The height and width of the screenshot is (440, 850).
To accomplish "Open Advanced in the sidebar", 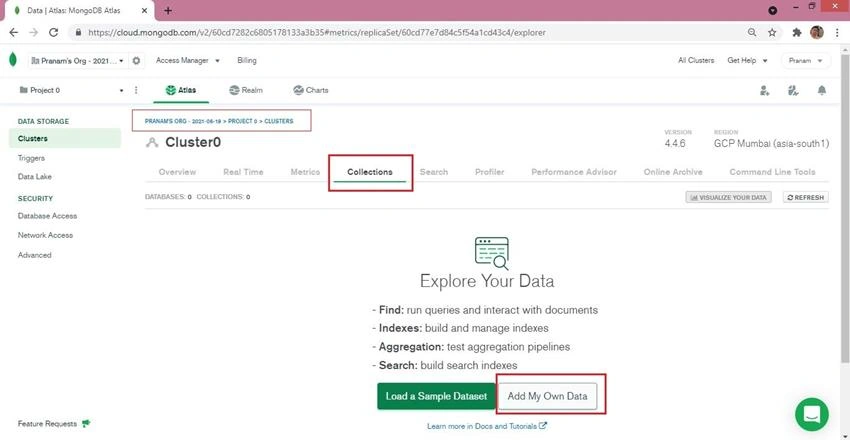I will pos(34,255).
